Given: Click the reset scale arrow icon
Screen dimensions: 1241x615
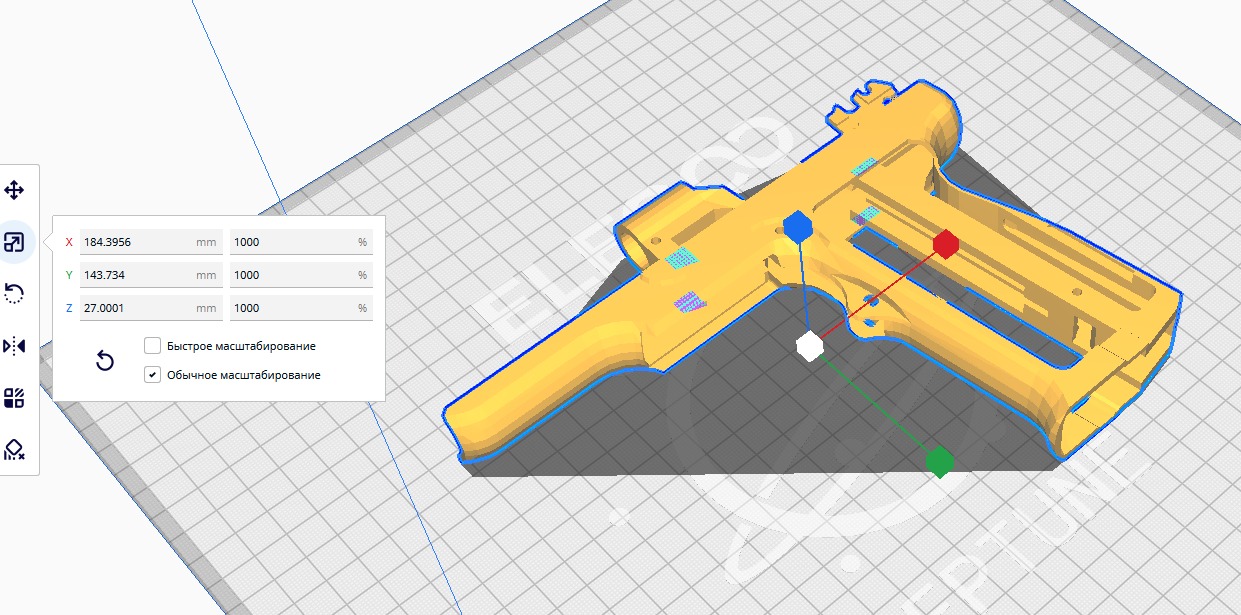Looking at the screenshot, I should [x=105, y=361].
